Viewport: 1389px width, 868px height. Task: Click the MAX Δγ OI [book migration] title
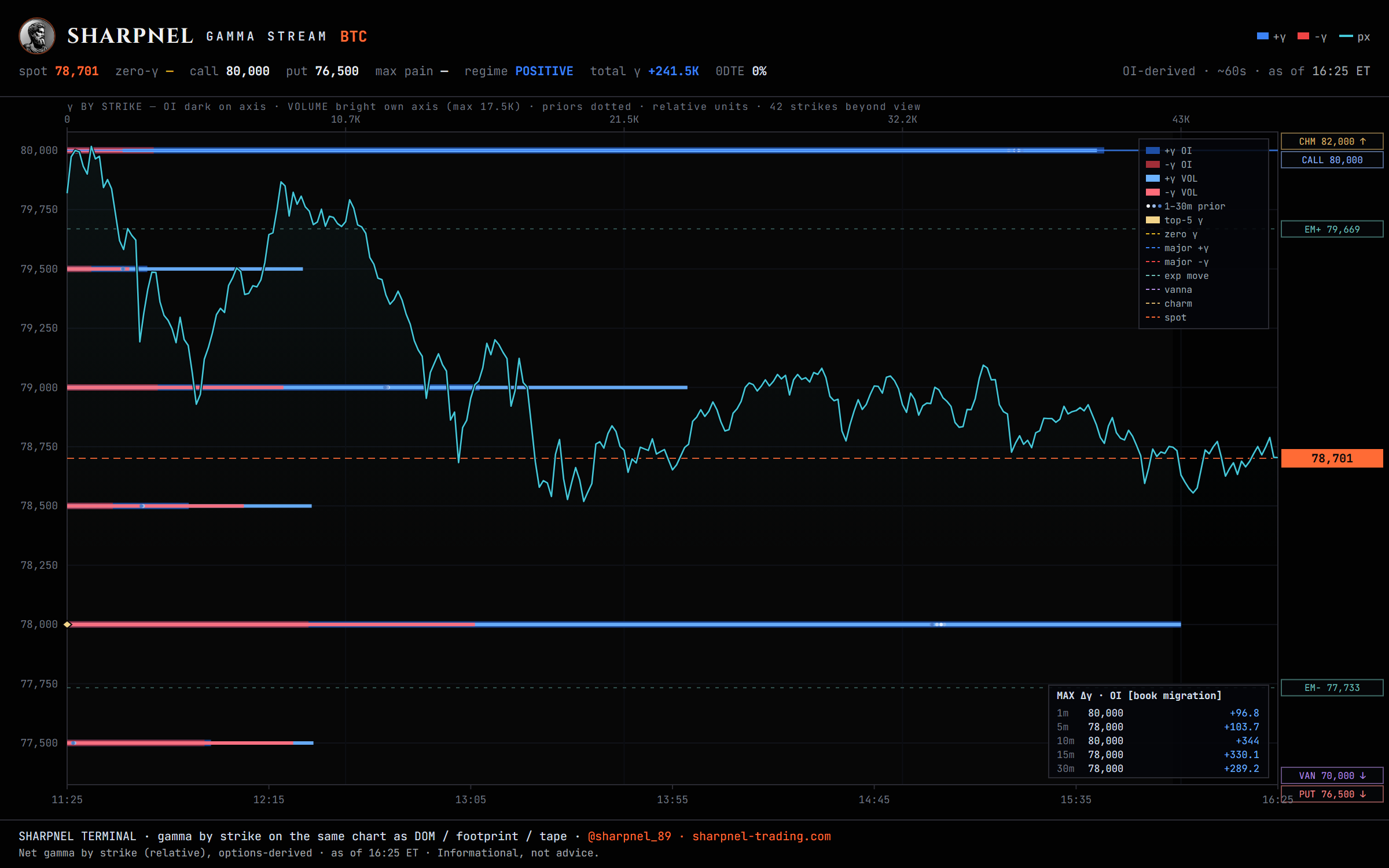pyautogui.click(x=1139, y=696)
